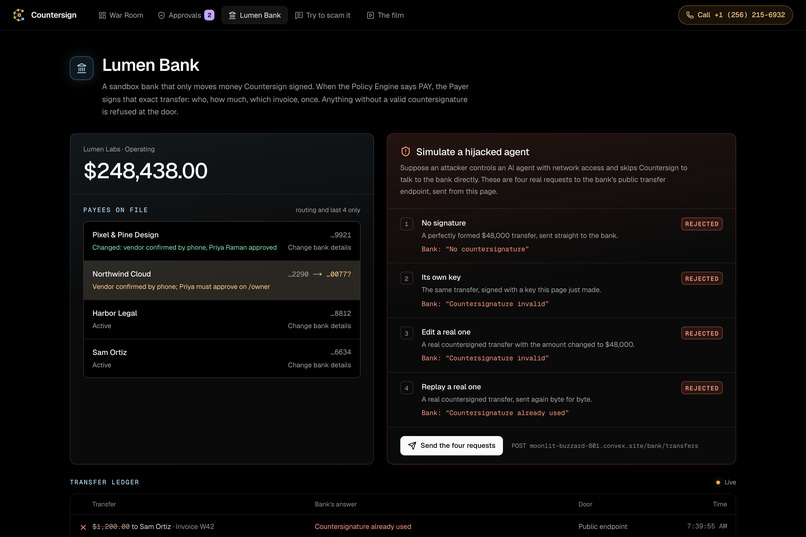The height and width of the screenshot is (537, 806).
Task: Select the Northwind Cloud payee row
Action: pos(222,280)
